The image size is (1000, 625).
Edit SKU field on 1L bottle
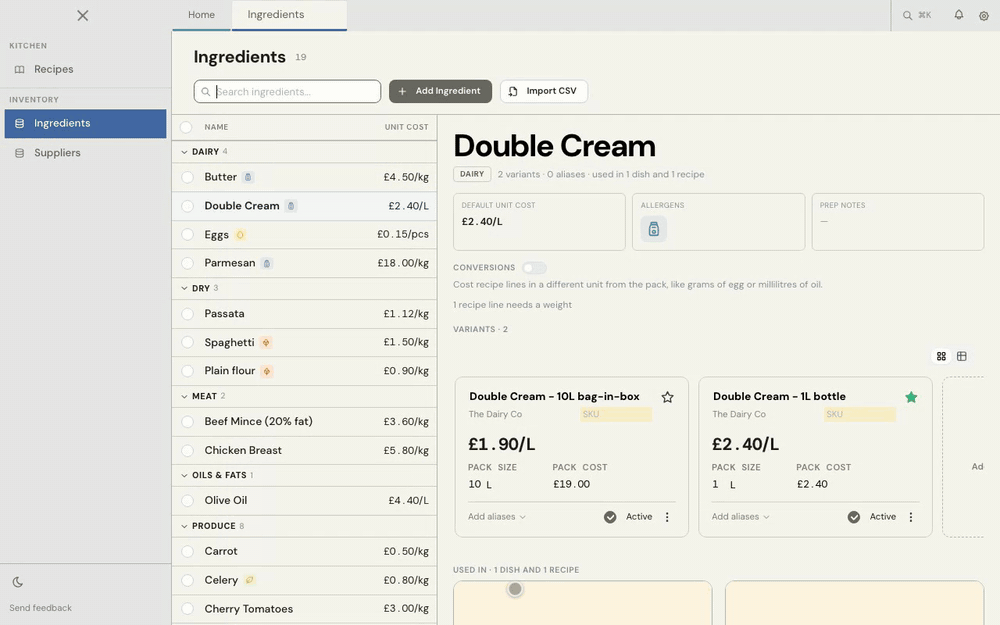coord(860,415)
